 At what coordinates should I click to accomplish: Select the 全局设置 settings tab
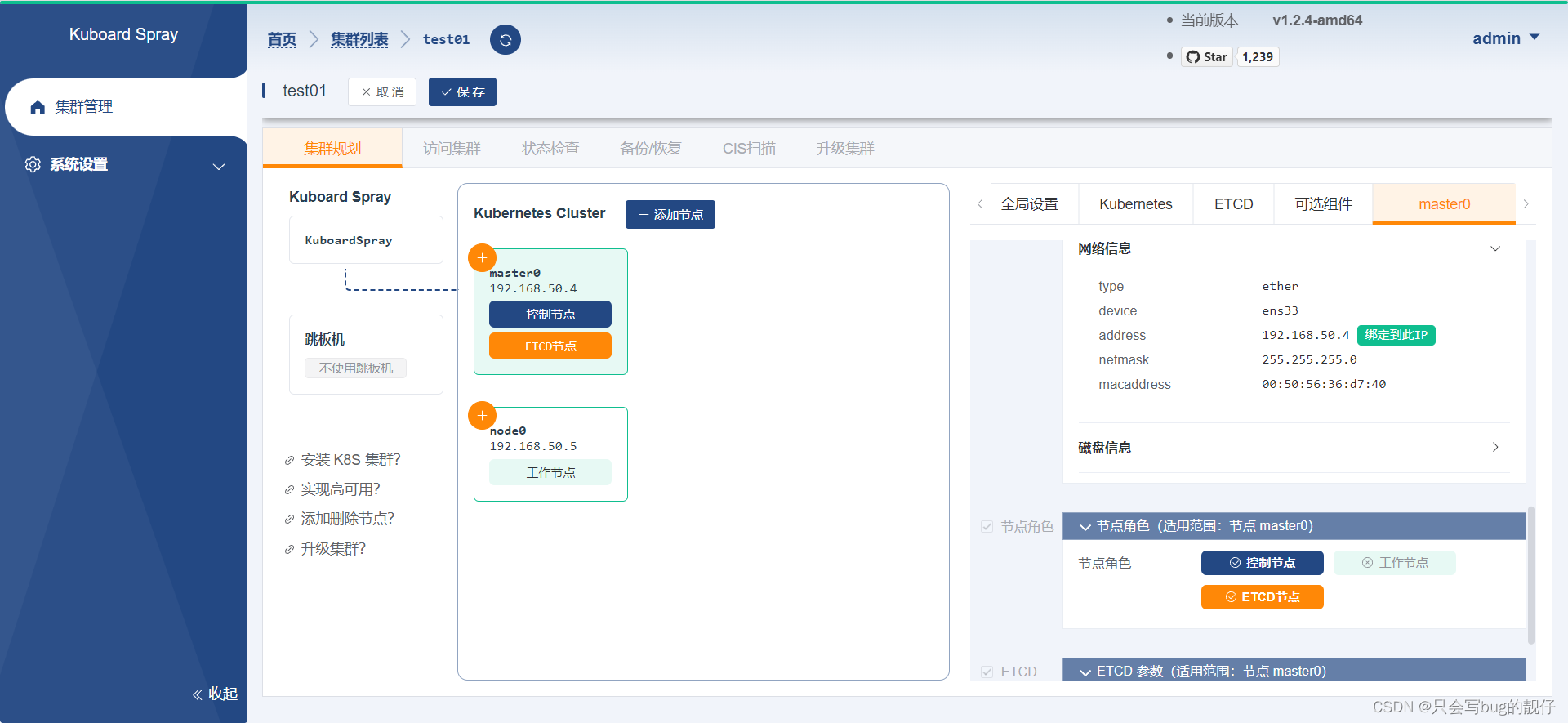(1029, 204)
